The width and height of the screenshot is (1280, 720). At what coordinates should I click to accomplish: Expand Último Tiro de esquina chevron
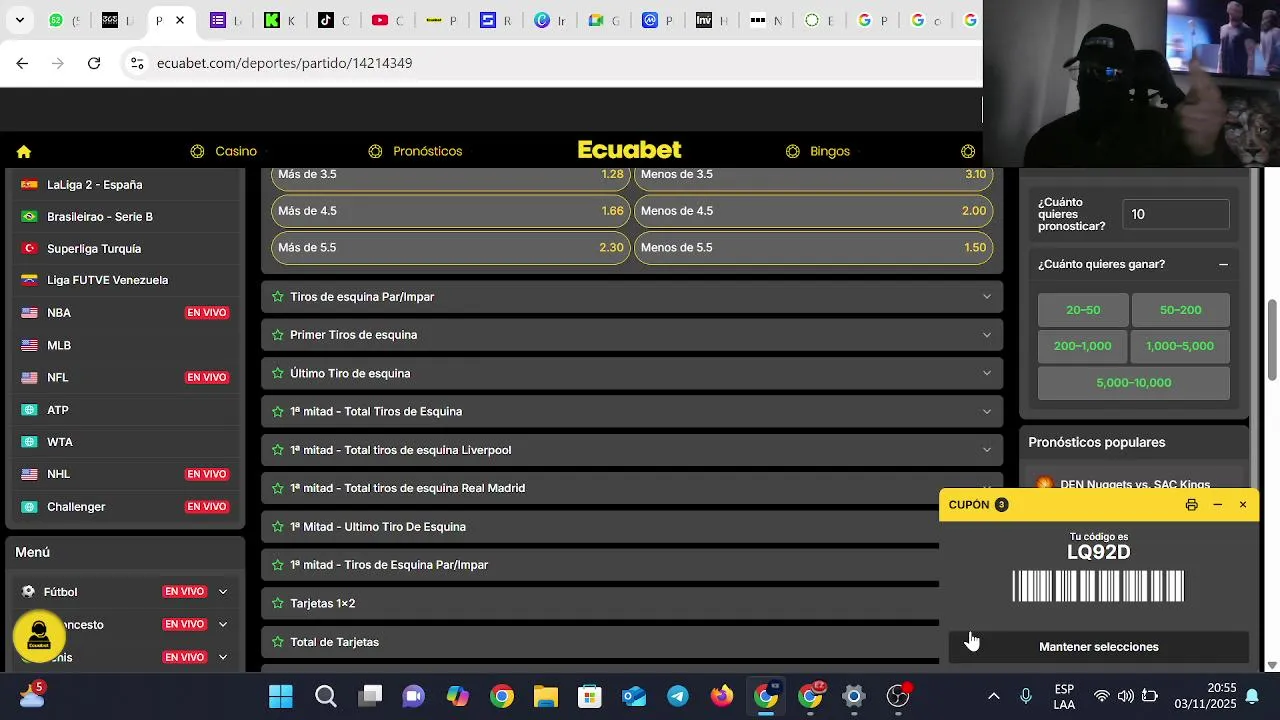[987, 373]
